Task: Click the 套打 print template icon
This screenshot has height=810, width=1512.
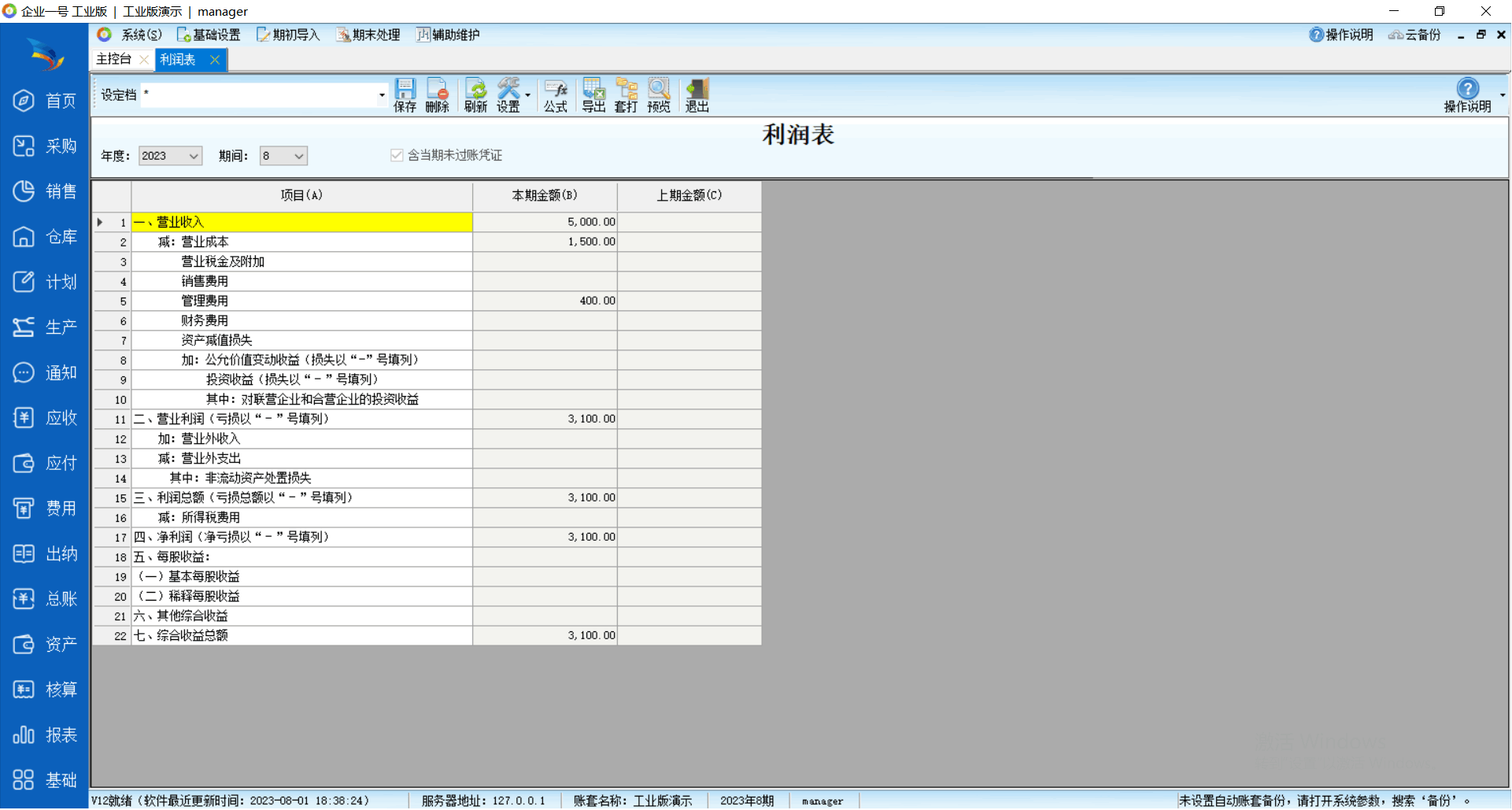Action: (626, 95)
